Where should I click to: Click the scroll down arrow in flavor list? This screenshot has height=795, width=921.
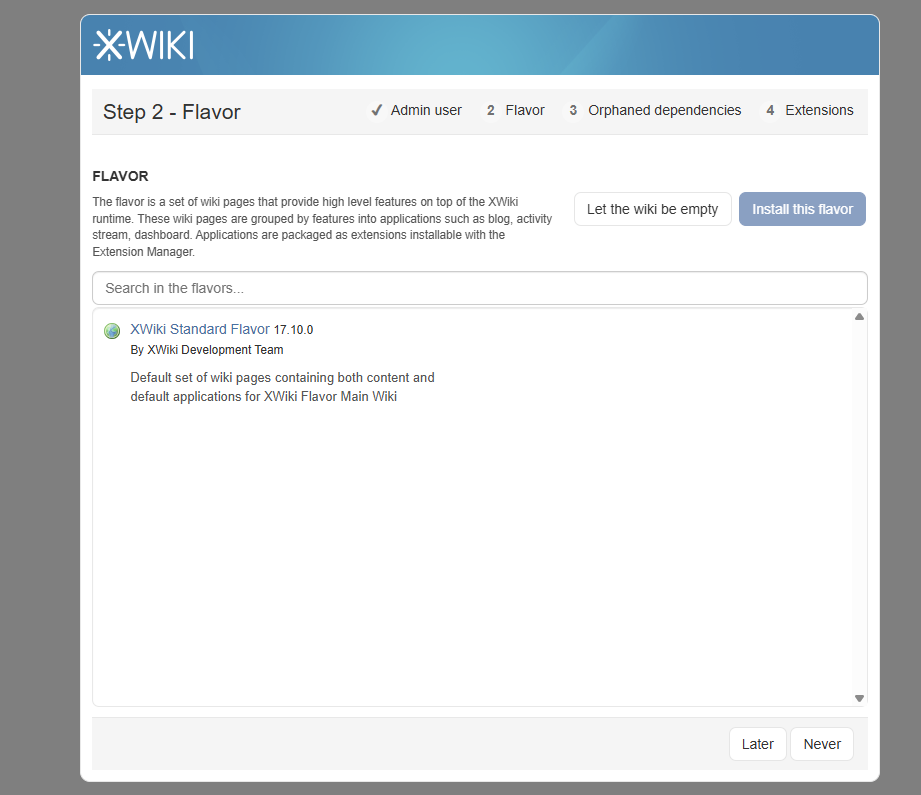[859, 698]
